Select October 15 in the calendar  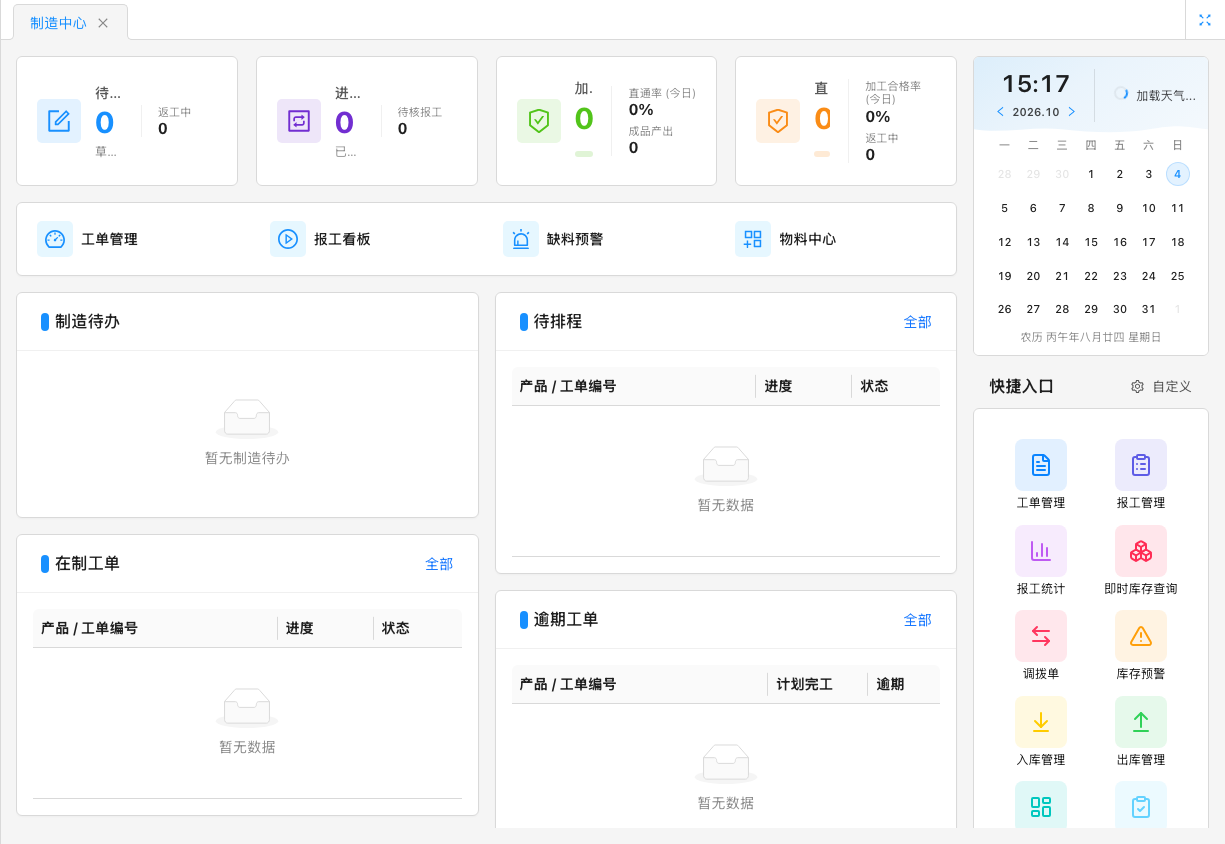click(1091, 242)
